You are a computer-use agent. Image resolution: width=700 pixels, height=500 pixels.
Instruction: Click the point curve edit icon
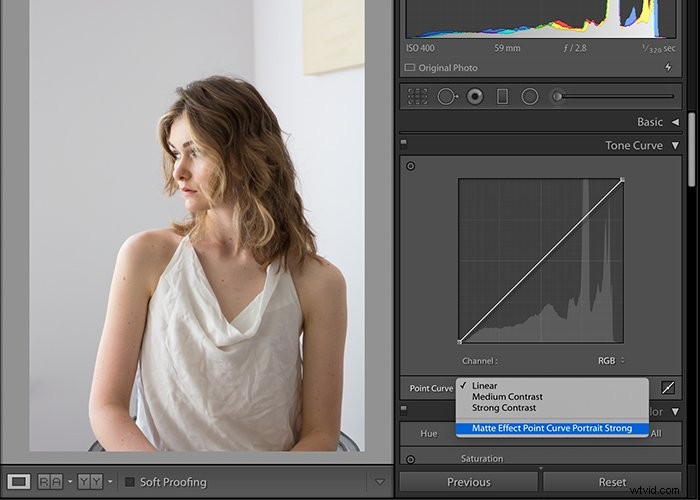pyautogui.click(x=668, y=388)
